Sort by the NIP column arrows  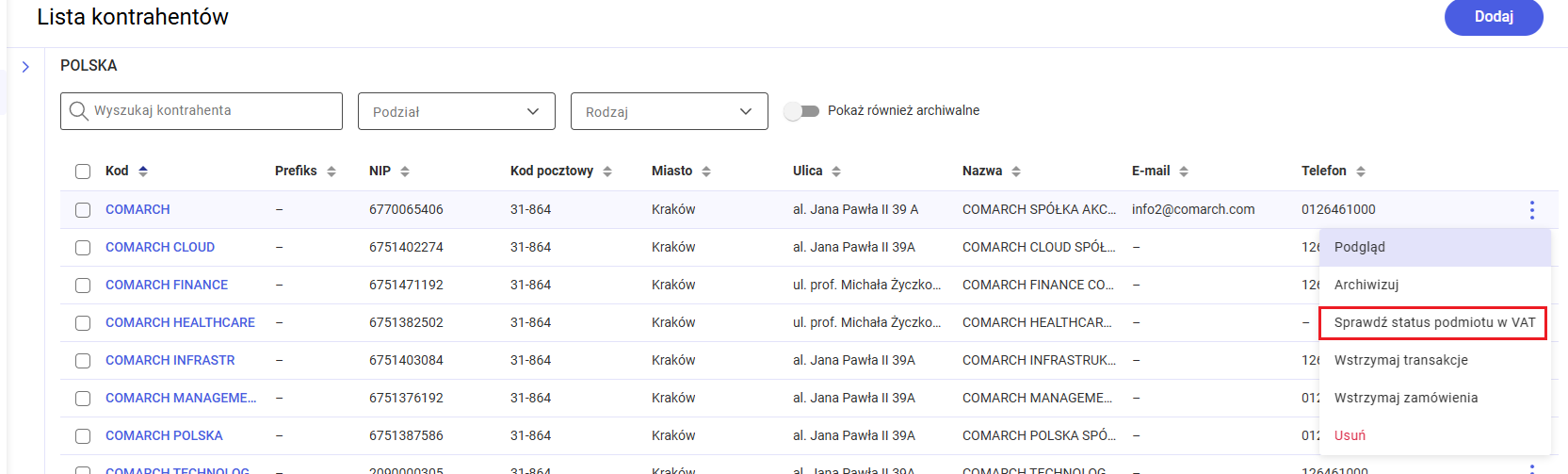[x=405, y=172]
